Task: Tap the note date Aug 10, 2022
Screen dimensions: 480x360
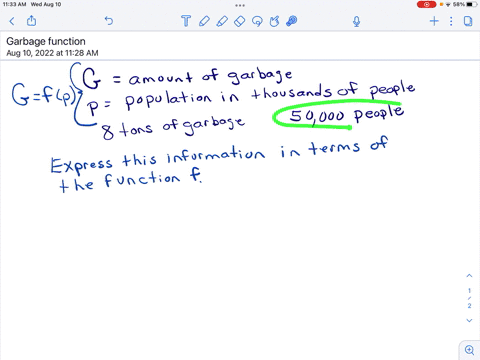Action: coord(52,53)
